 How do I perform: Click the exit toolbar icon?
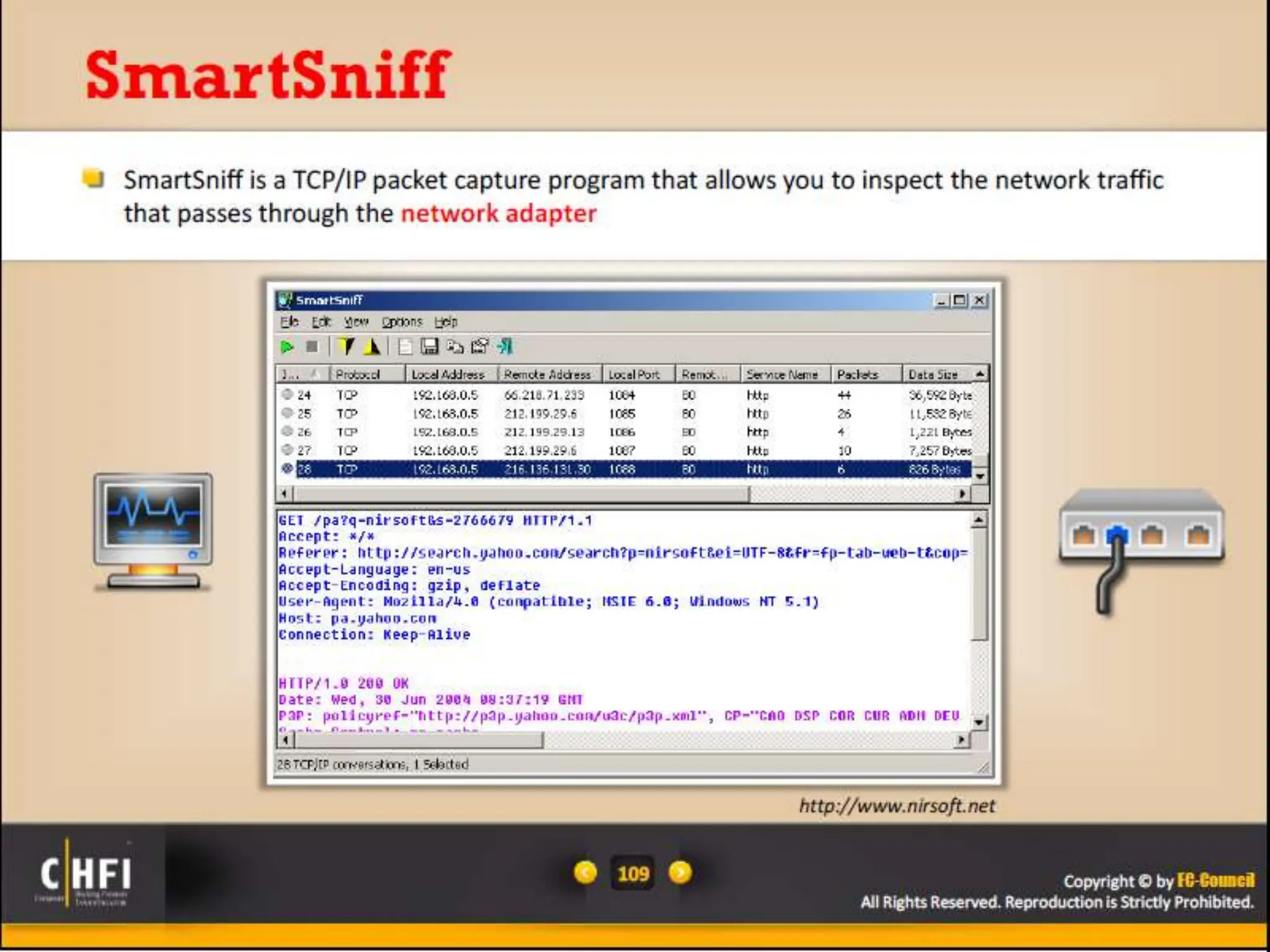tap(505, 346)
